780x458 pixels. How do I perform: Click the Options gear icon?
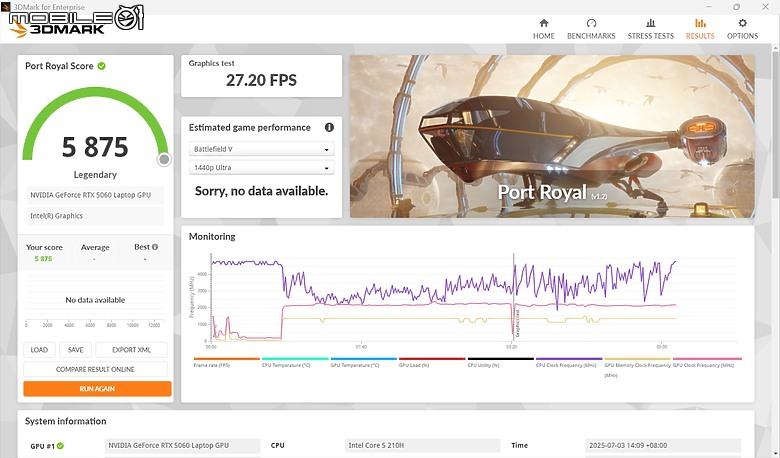tap(742, 23)
